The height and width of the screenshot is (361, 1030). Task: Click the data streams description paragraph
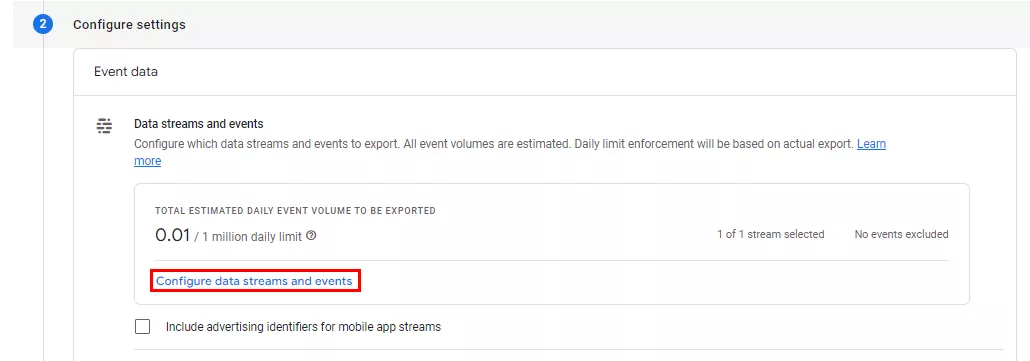510,152
